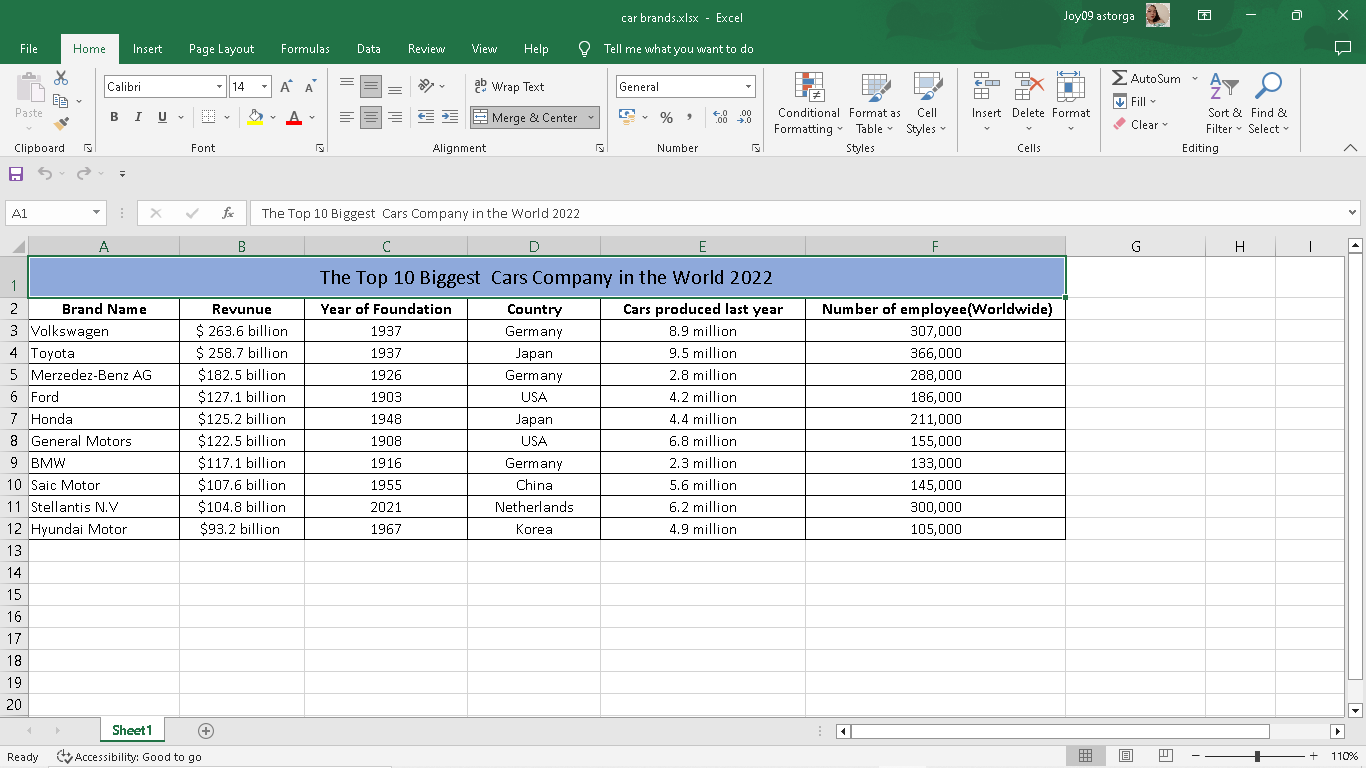
Task: Undo the last action
Action: [44, 174]
